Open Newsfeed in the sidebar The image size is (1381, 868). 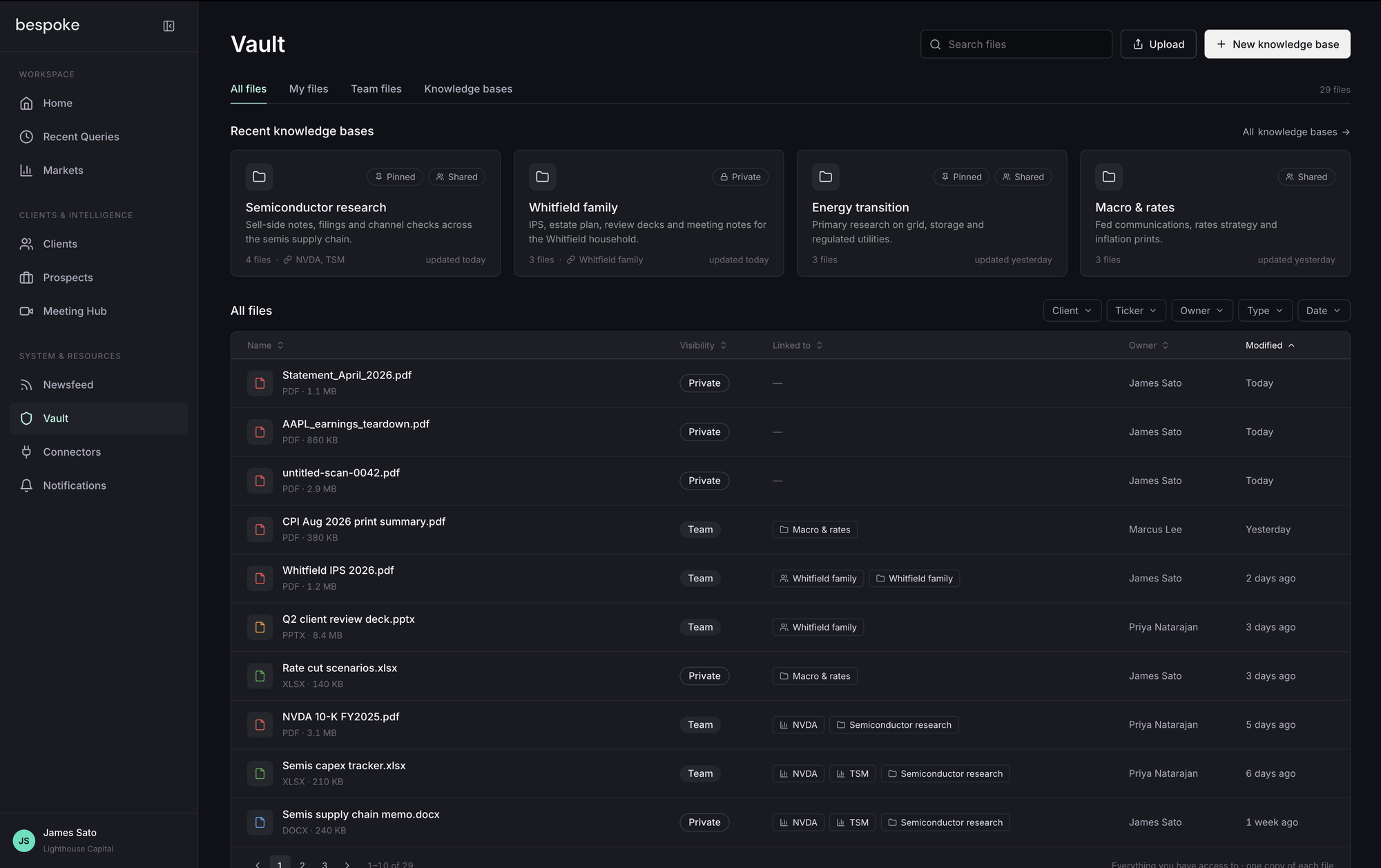[99, 385]
